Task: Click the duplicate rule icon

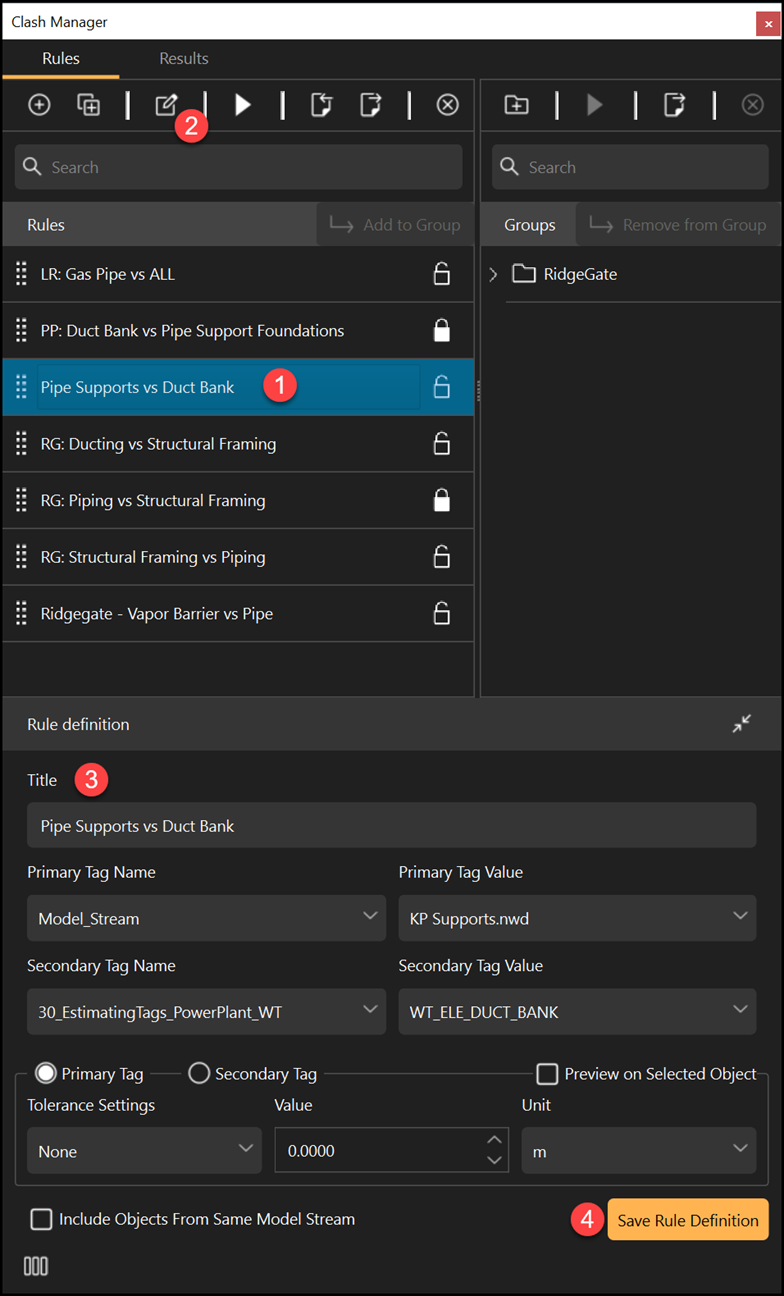Action: click(x=89, y=105)
